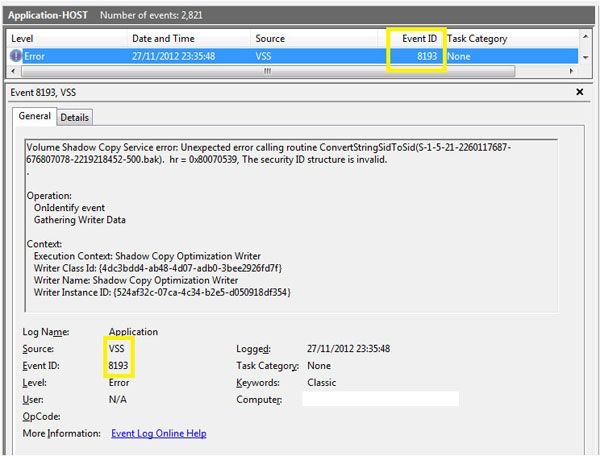
Task: Click the horizontal scrollbar thumb
Action: 268,71
